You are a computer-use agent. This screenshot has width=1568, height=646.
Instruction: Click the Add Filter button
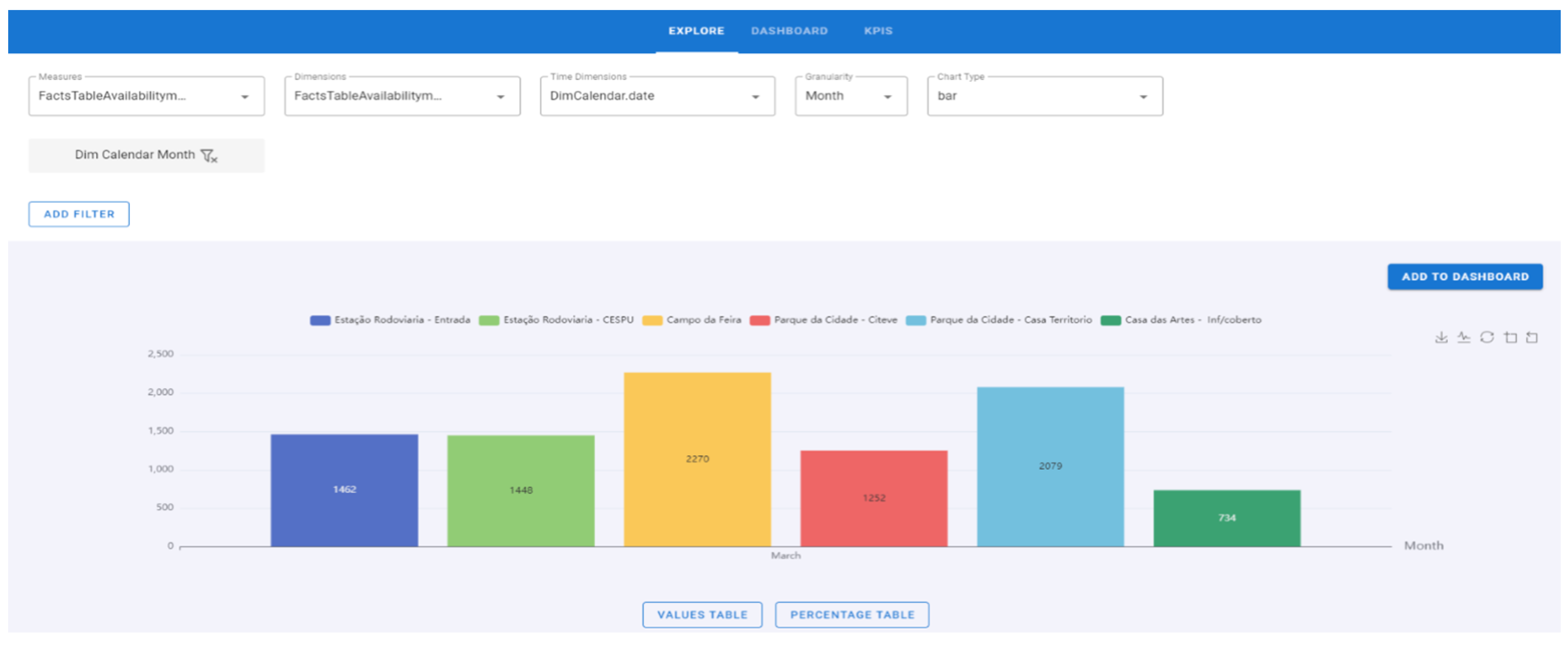(78, 214)
